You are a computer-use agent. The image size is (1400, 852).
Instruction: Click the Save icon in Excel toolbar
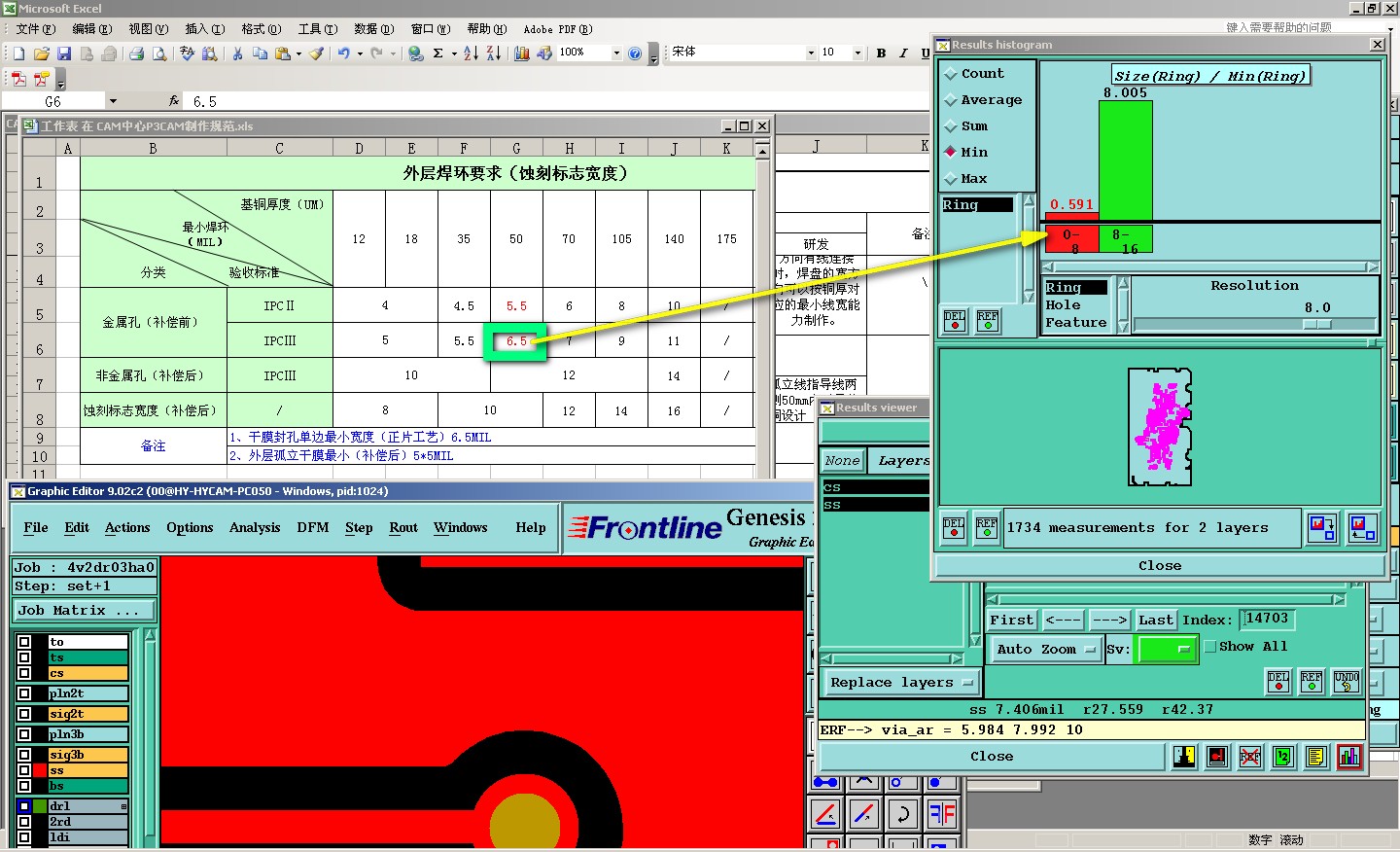click(x=64, y=53)
